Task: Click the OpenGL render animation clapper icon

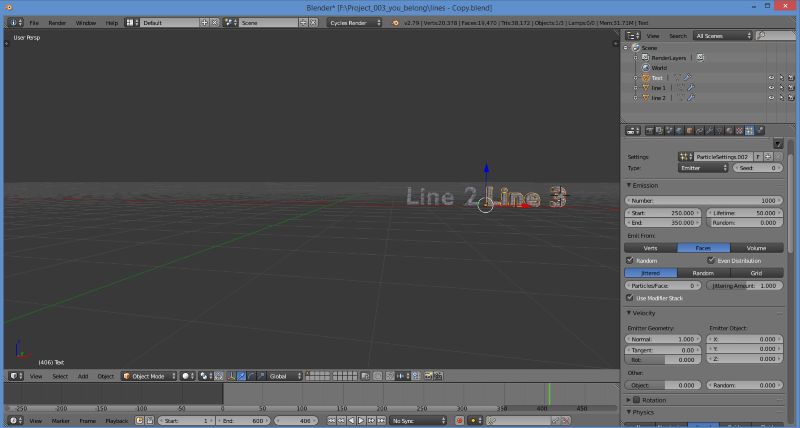Action: click(x=438, y=376)
